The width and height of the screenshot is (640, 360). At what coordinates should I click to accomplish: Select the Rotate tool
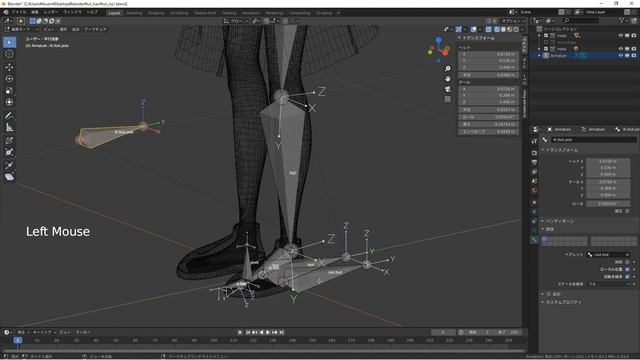(9, 79)
